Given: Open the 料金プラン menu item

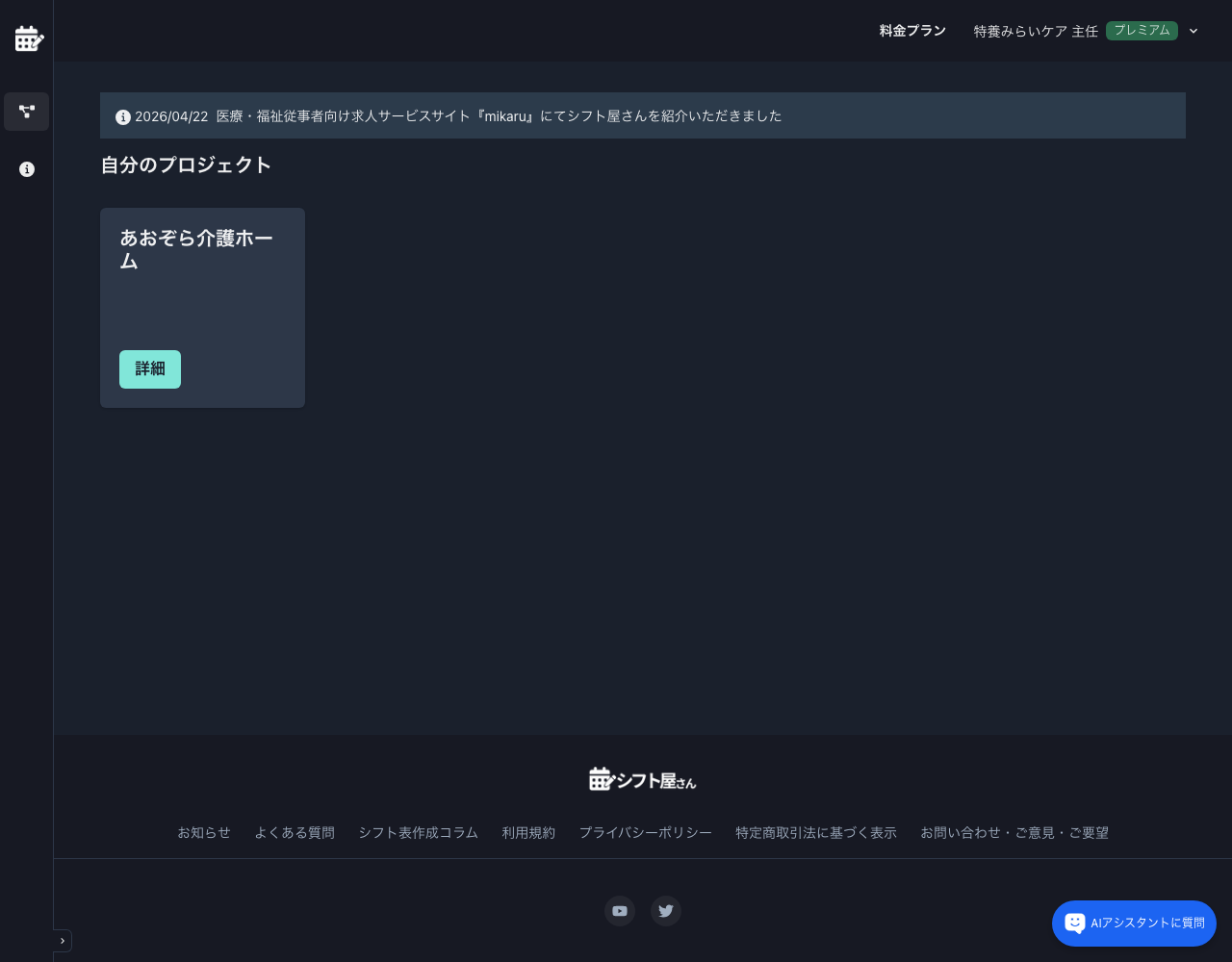Looking at the screenshot, I should 912,31.
